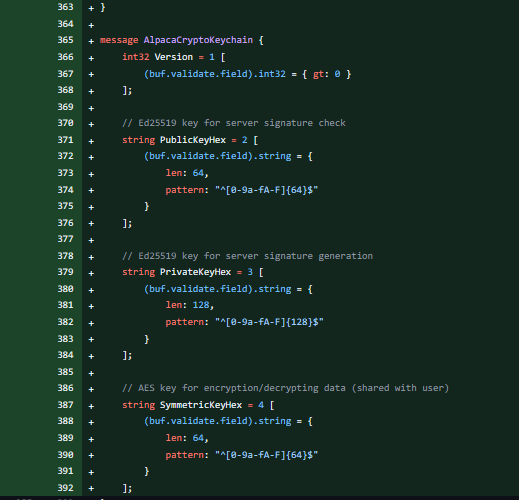Click the AES key comment on line 386
Viewport: 519px width, 500px height.
285,388
